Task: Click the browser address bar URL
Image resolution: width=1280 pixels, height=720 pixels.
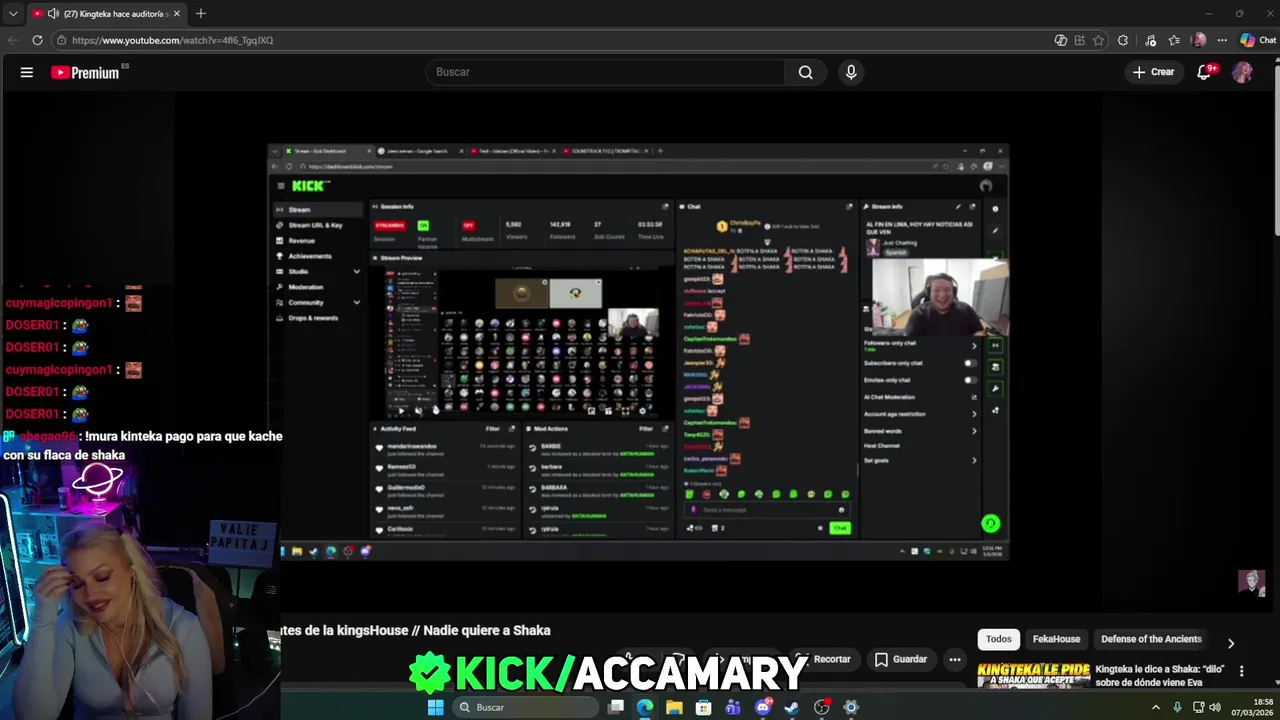Action: point(172,40)
